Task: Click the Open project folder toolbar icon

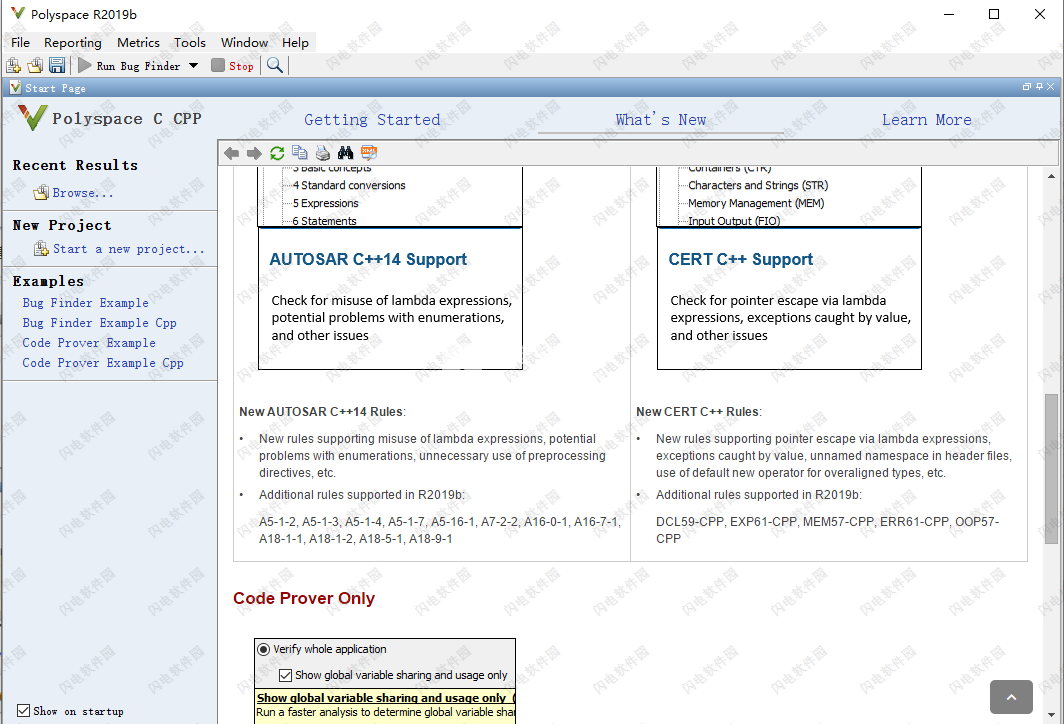Action: [35, 65]
